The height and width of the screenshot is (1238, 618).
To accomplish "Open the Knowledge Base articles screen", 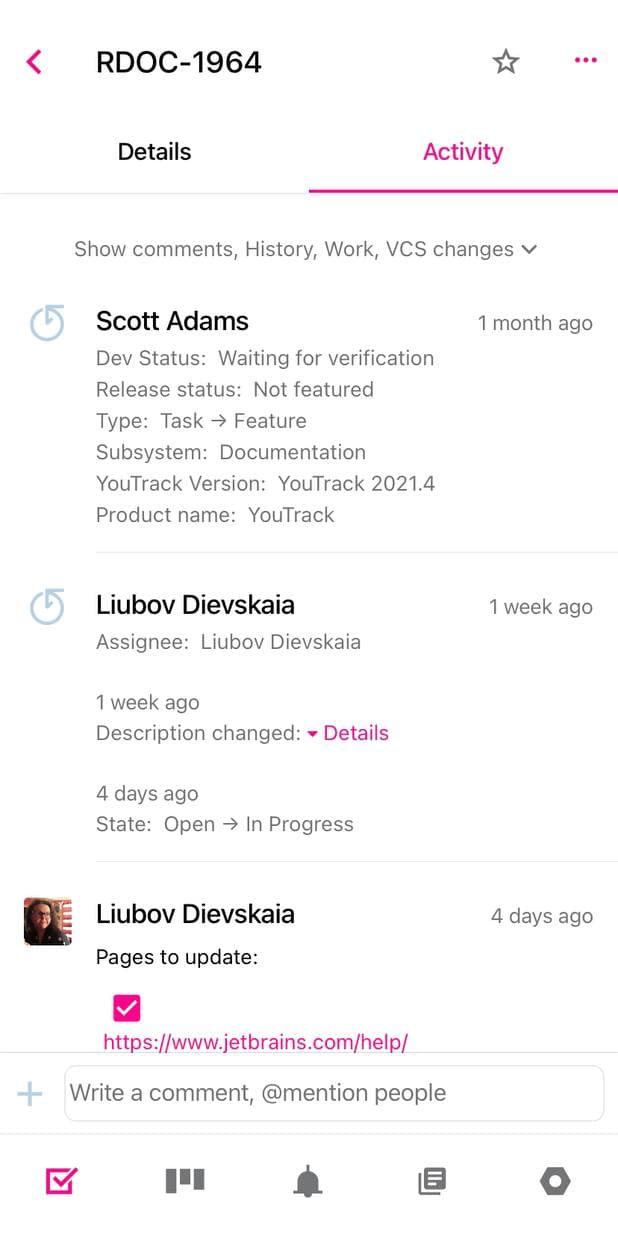I will [431, 1181].
